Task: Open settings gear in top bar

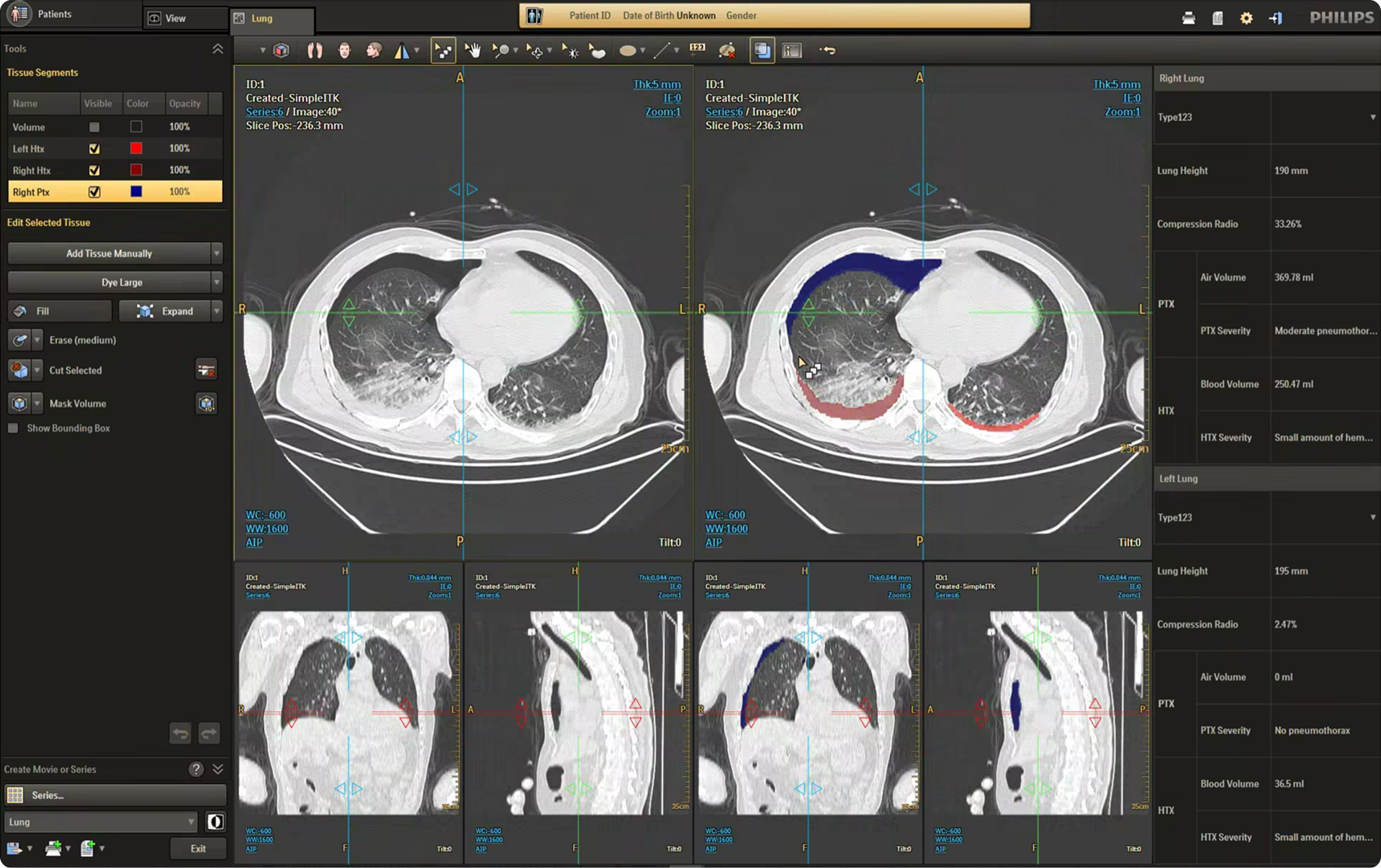Action: click(x=1246, y=18)
